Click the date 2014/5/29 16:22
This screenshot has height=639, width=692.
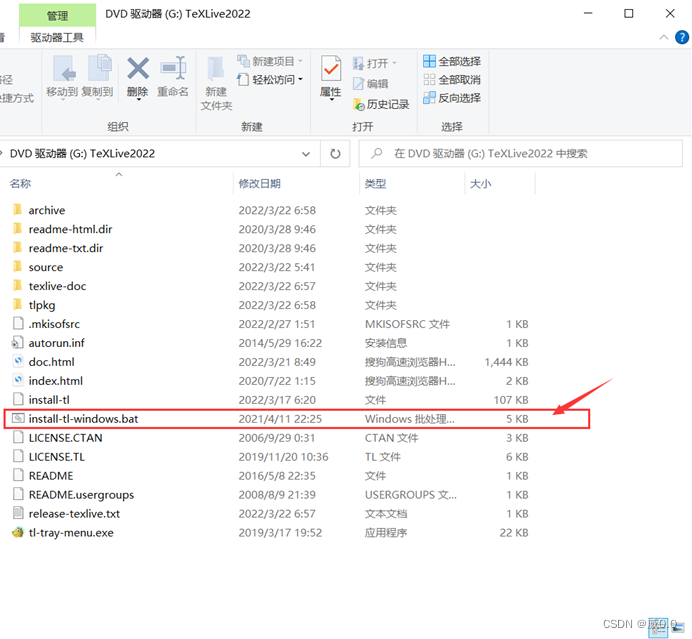coord(280,343)
